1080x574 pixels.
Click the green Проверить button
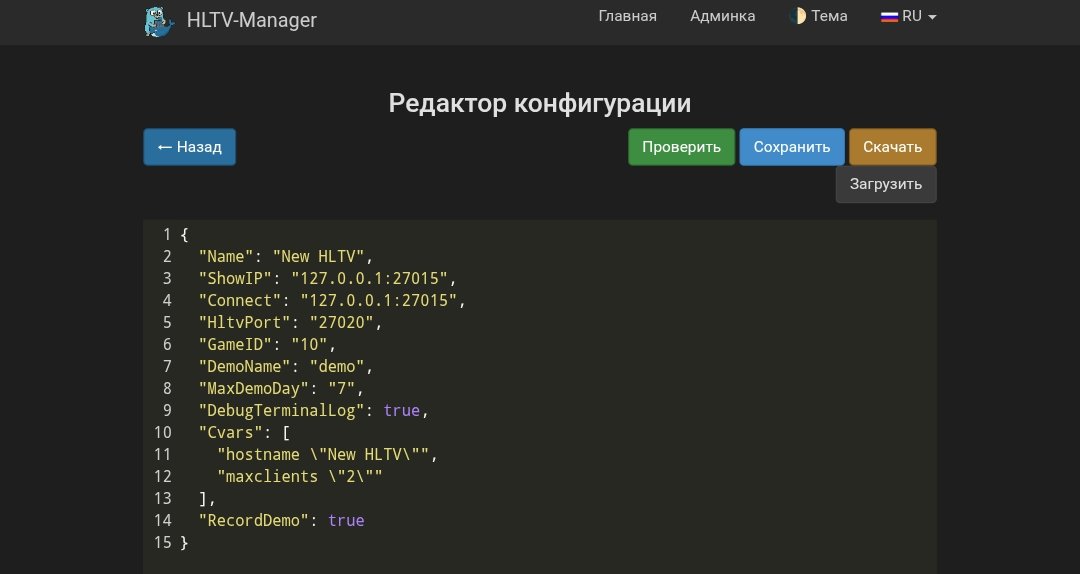[x=681, y=147]
